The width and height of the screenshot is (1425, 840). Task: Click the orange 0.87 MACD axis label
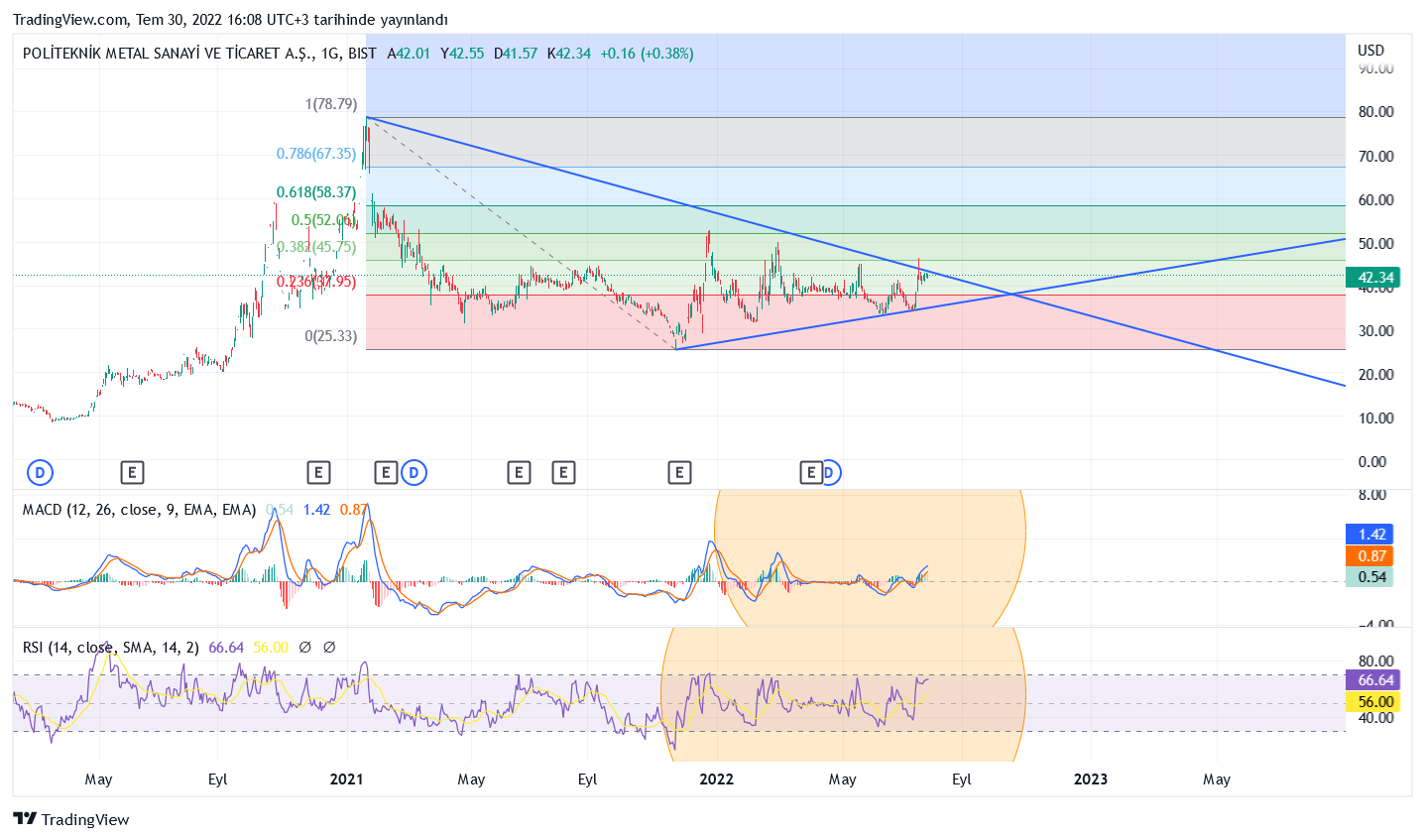click(1370, 556)
